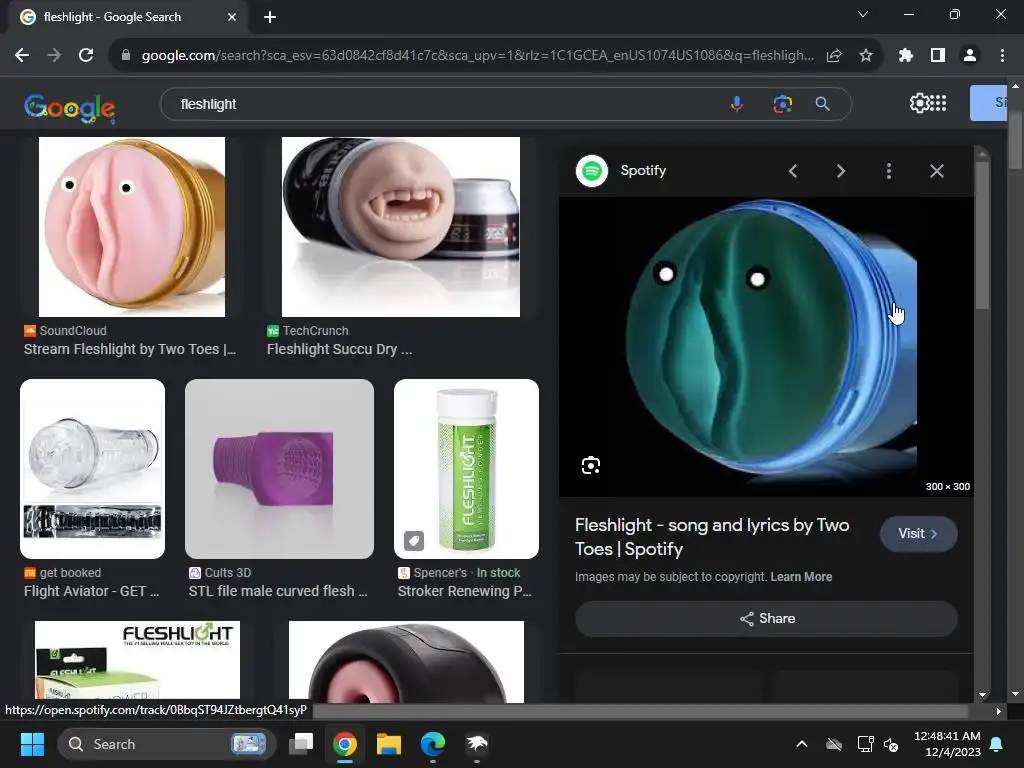Go to Google homepage via logo

coord(69,108)
